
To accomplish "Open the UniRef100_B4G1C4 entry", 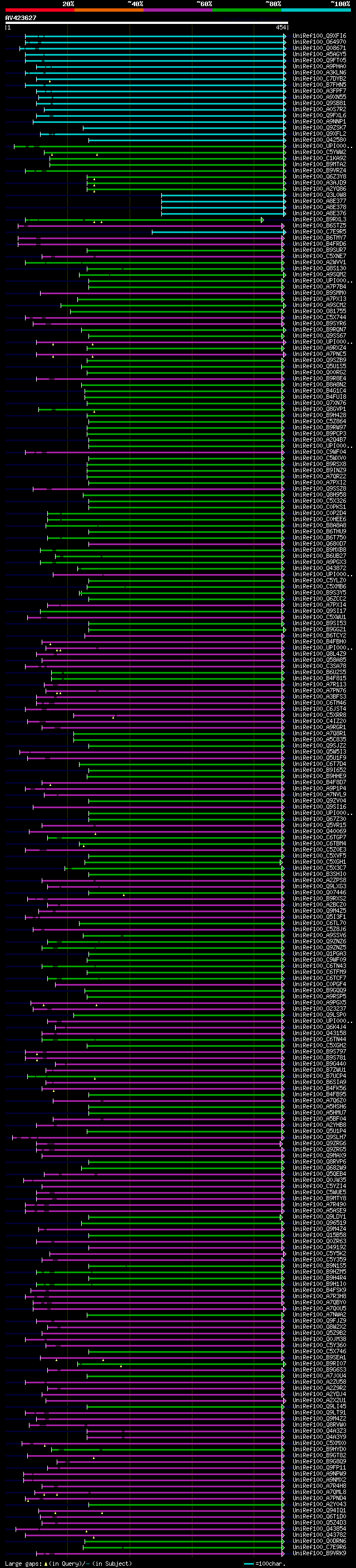I will click(x=319, y=391).
